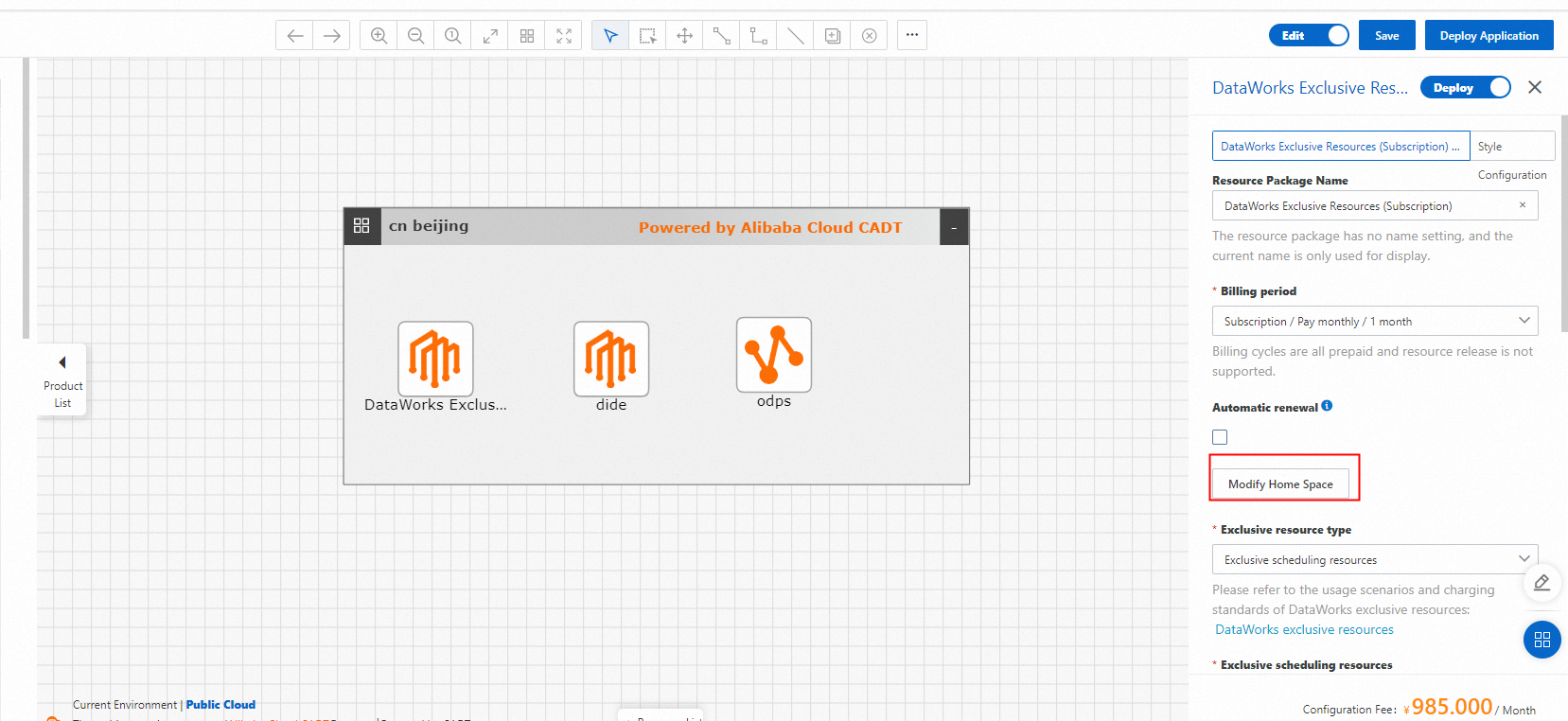Switch to the Style tab
Screen dimensions: 1568x721
(x=1512, y=146)
